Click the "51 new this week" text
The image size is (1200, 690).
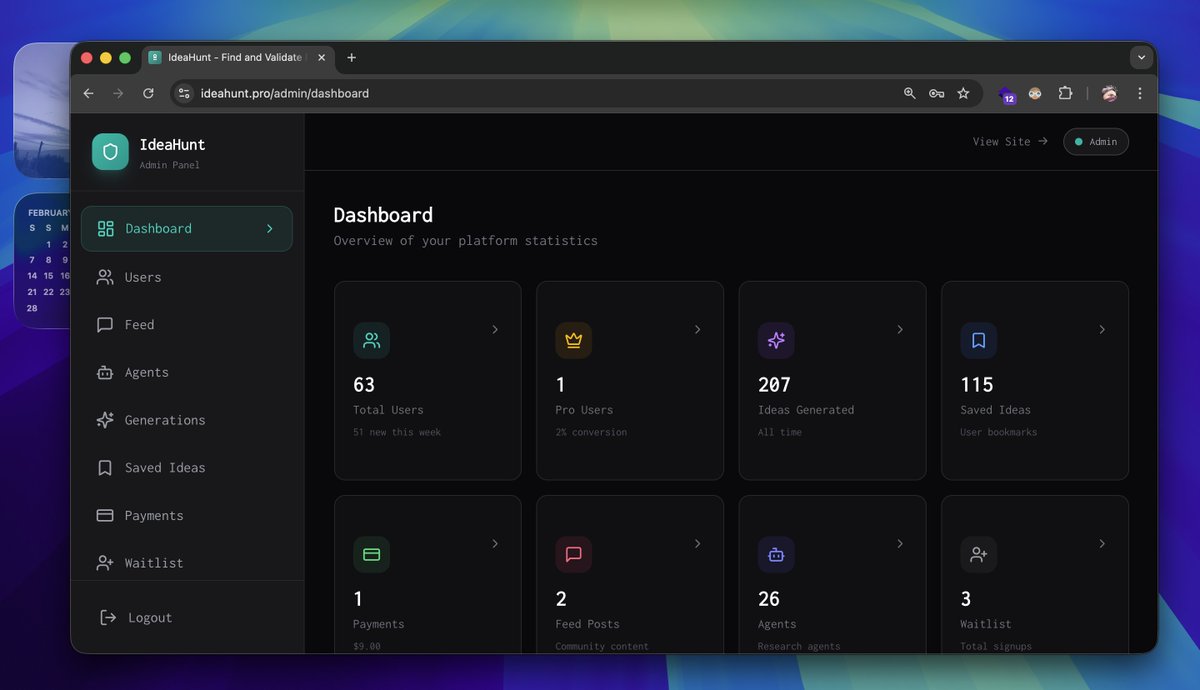[397, 432]
